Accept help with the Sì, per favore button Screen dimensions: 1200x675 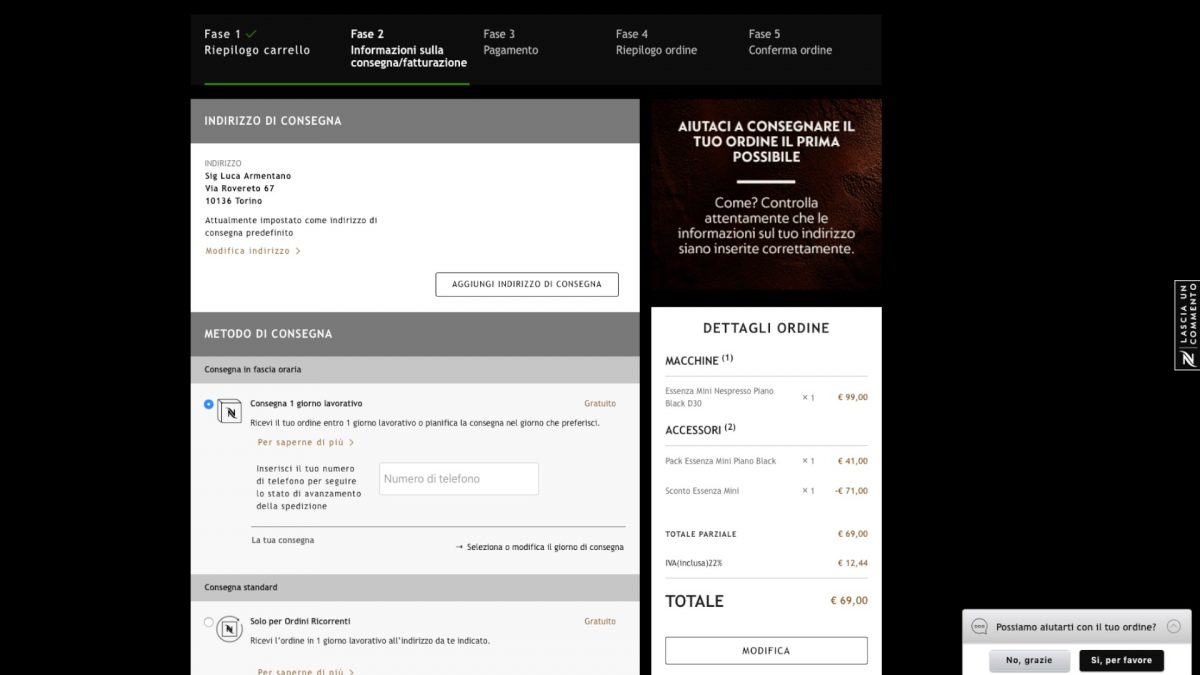pos(1121,661)
